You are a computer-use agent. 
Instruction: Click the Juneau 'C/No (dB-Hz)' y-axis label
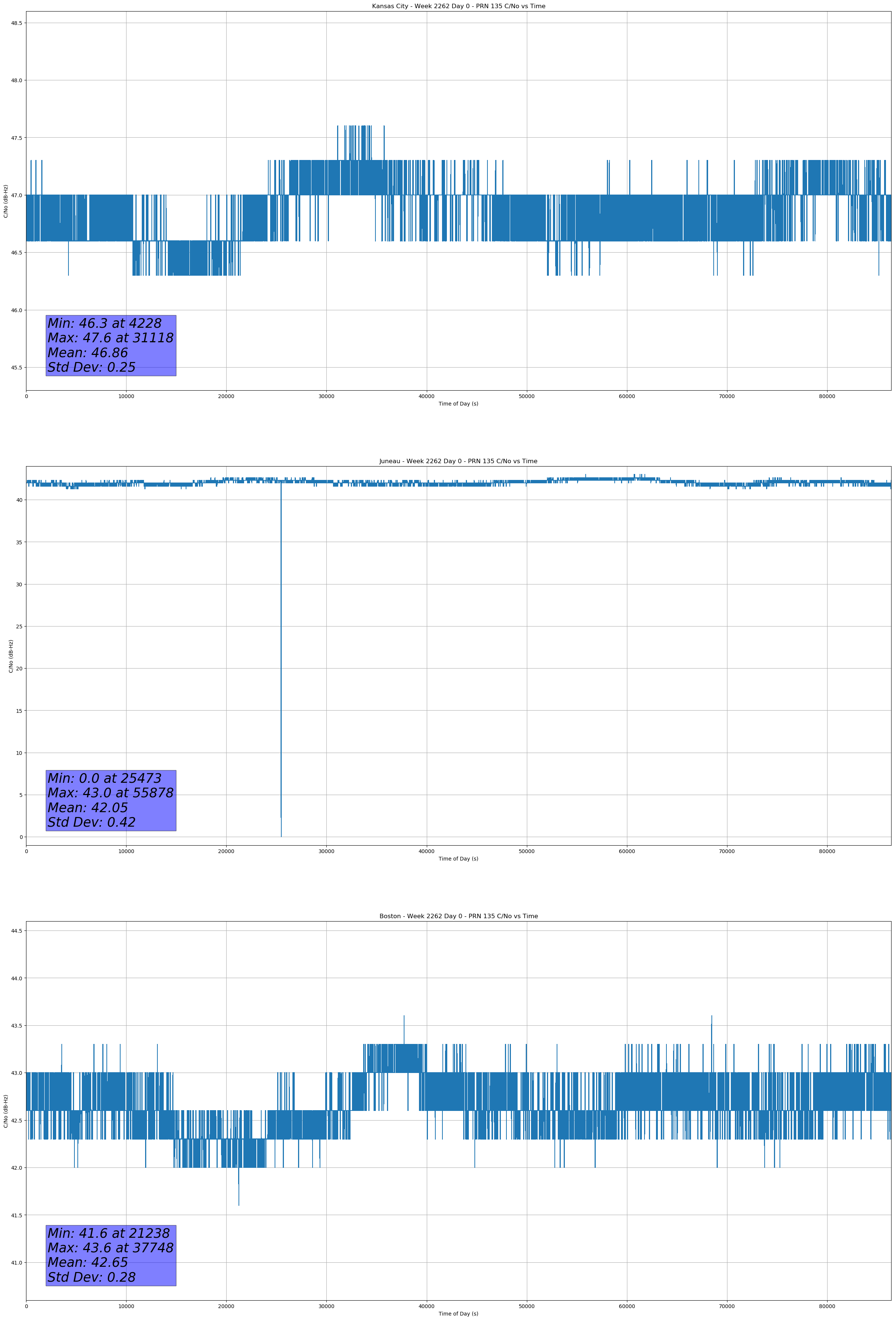11,656
